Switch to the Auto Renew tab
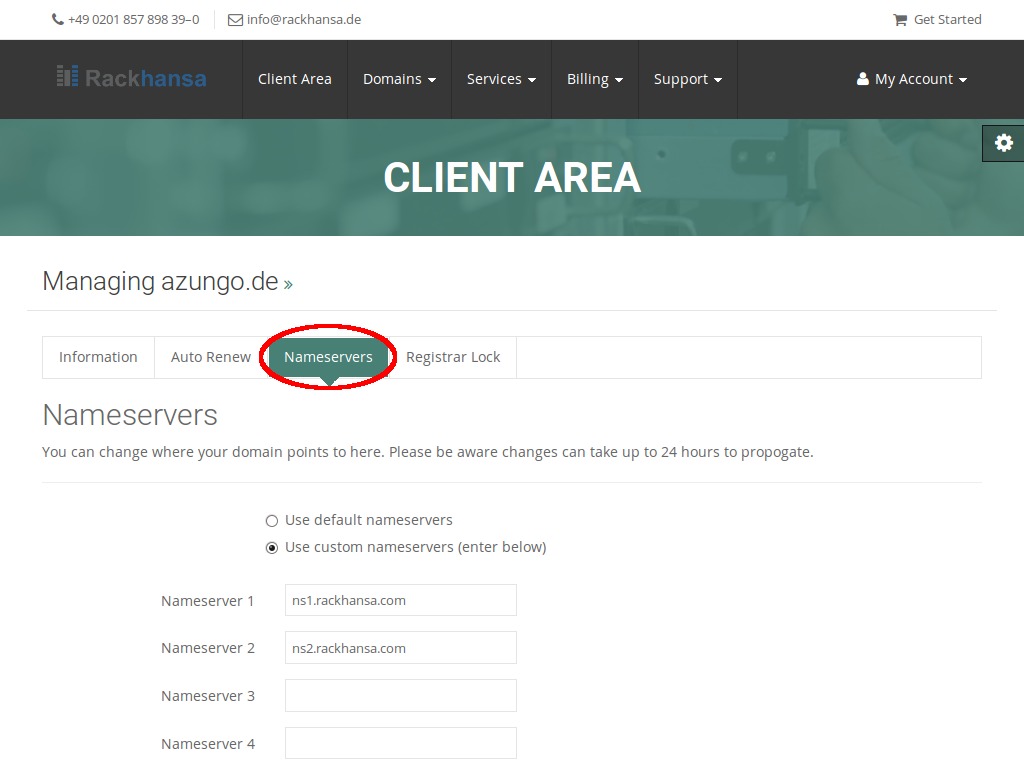 [210, 357]
